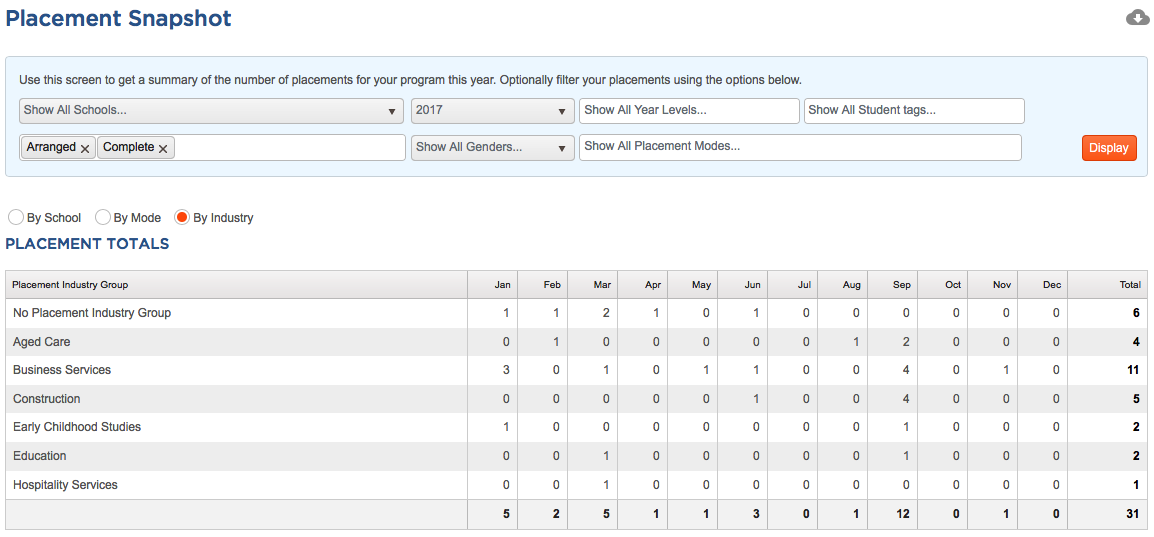Click the Construction row label
Screen dimensions: 1154x537
pyautogui.click(x=46, y=399)
